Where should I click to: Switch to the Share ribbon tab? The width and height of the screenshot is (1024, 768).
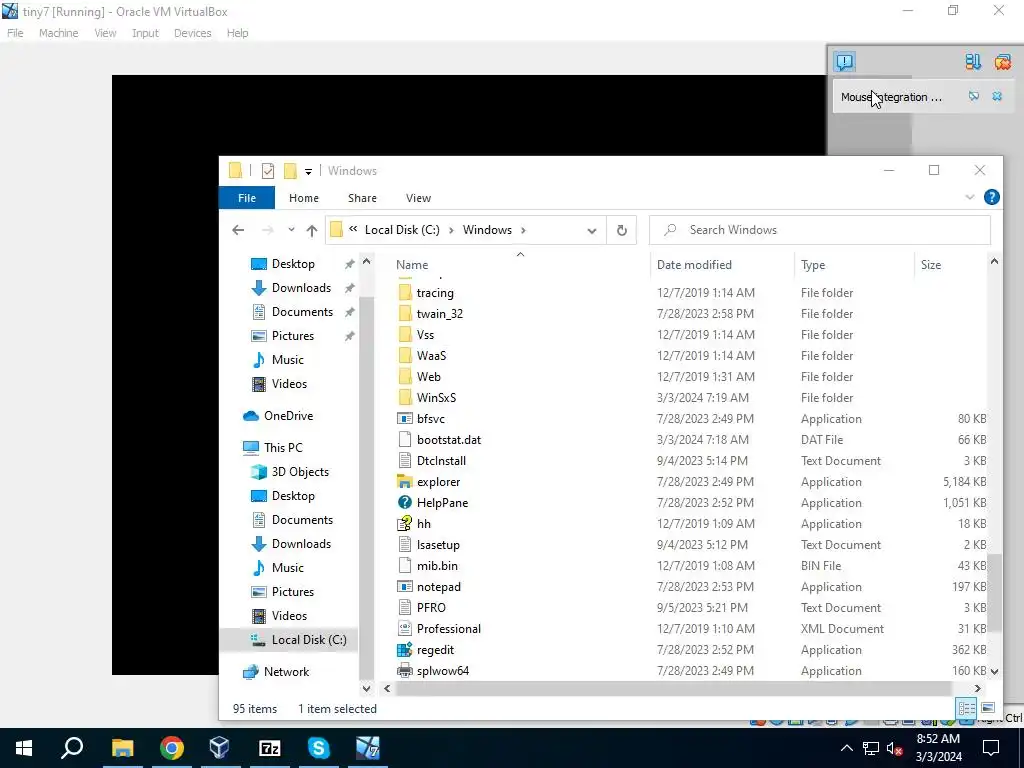tap(362, 198)
